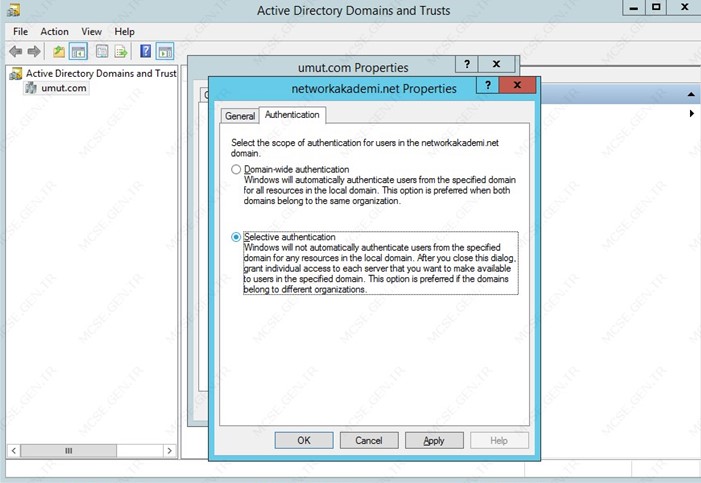Toggle the Show/Hide Console Tree icon
Viewport: 701px width, 483px height.
point(79,52)
